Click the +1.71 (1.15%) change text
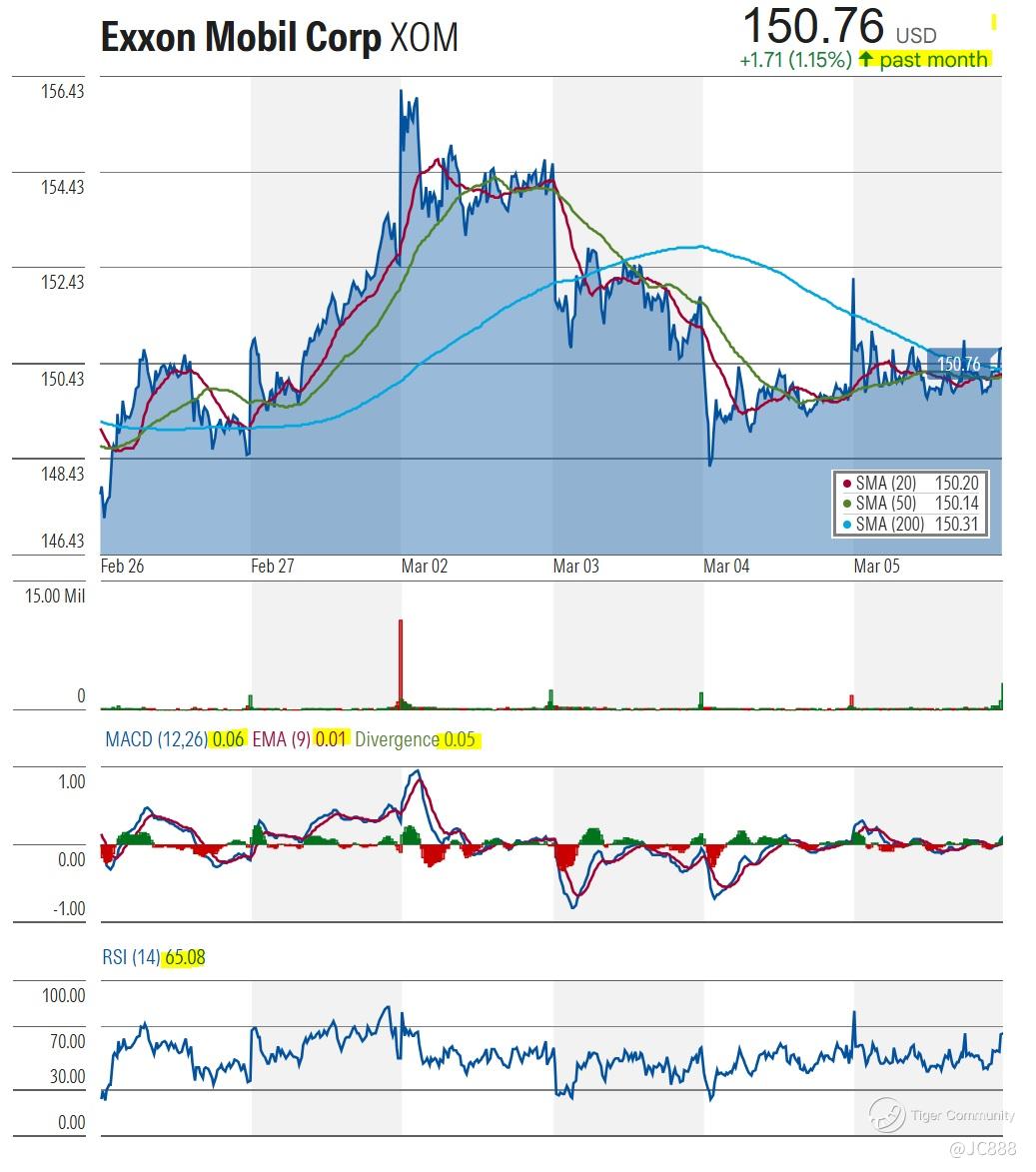This screenshot has width=1036, height=1172. pos(795,60)
